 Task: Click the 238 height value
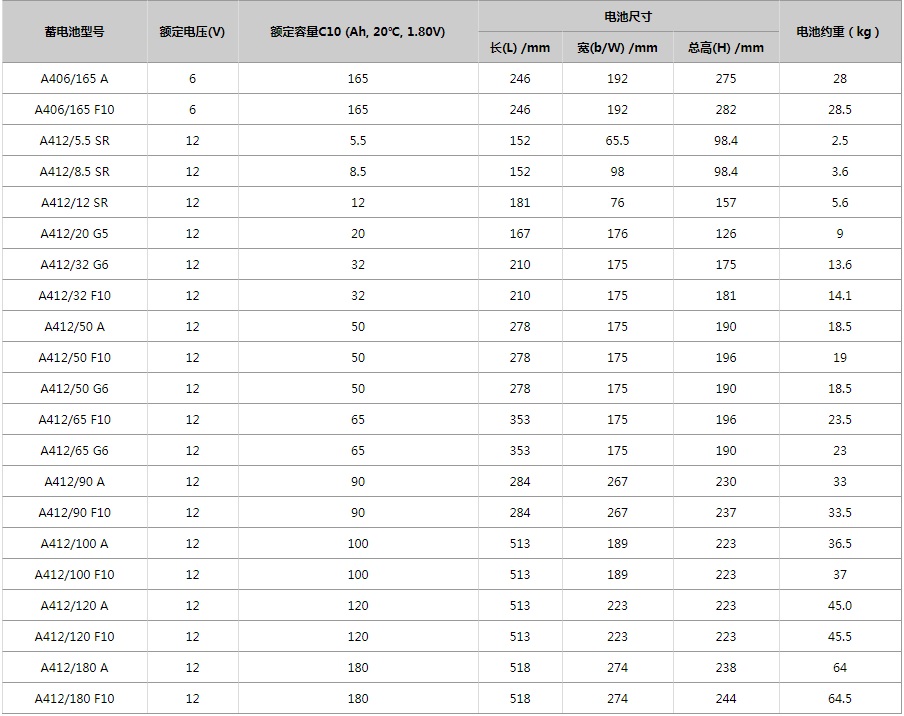pos(725,668)
